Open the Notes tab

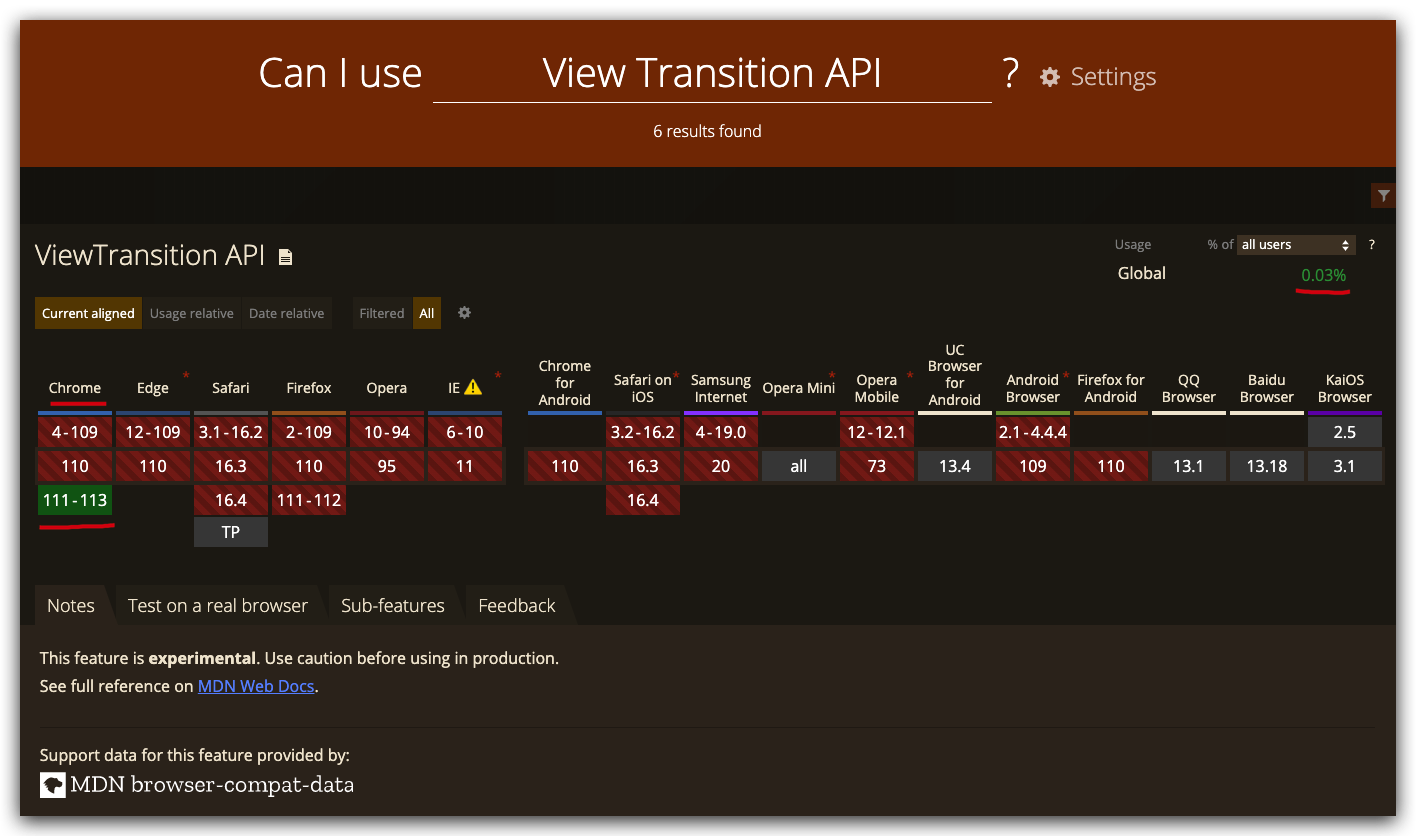click(x=71, y=605)
